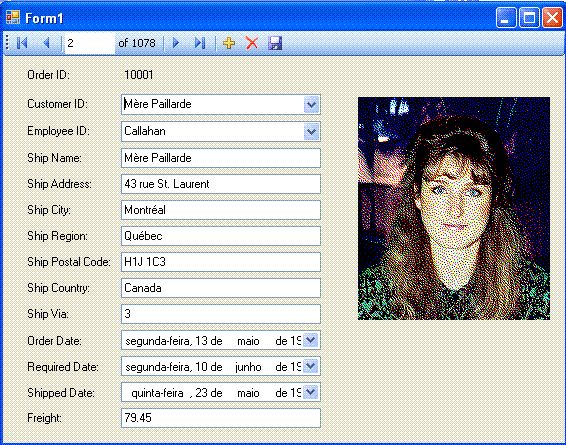Click the Form1 application icon in title bar

pos(13,17)
